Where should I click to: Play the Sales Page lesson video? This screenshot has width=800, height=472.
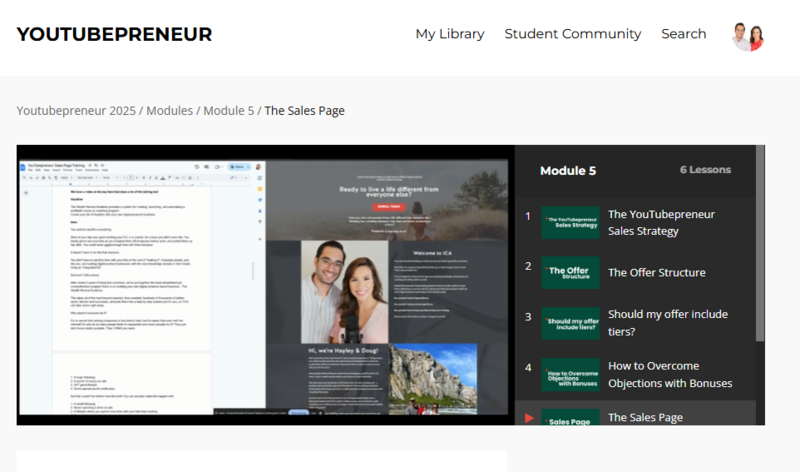tap(265, 285)
